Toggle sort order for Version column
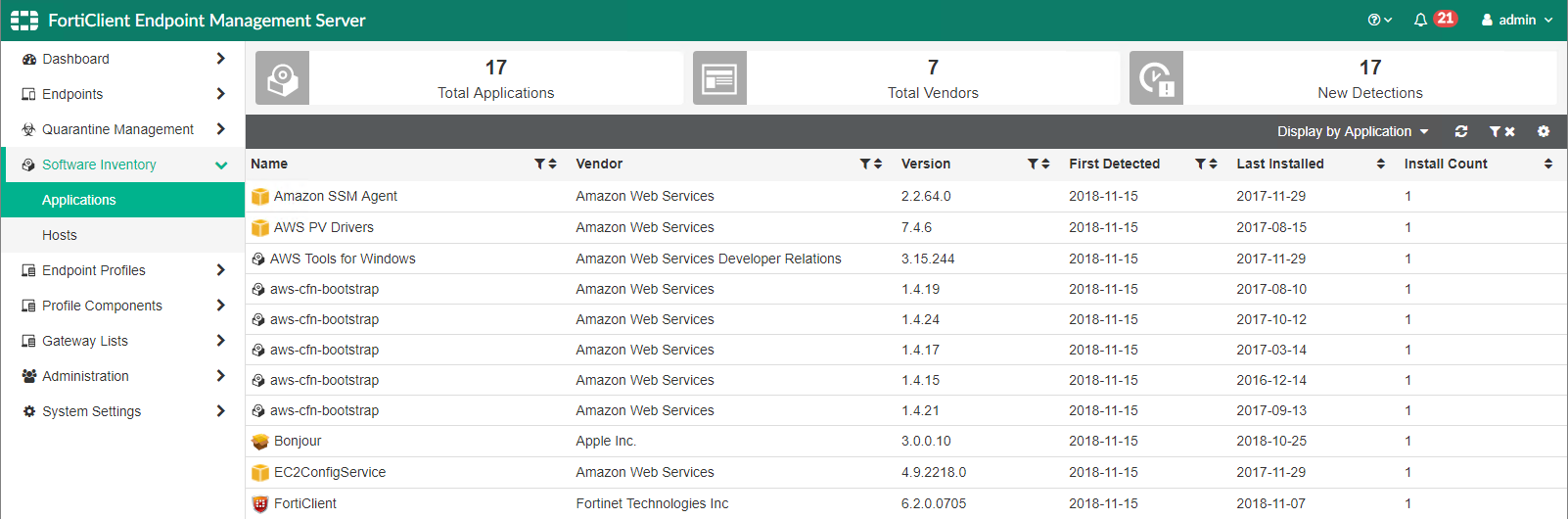Viewport: 1568px width, 519px height. (1045, 164)
